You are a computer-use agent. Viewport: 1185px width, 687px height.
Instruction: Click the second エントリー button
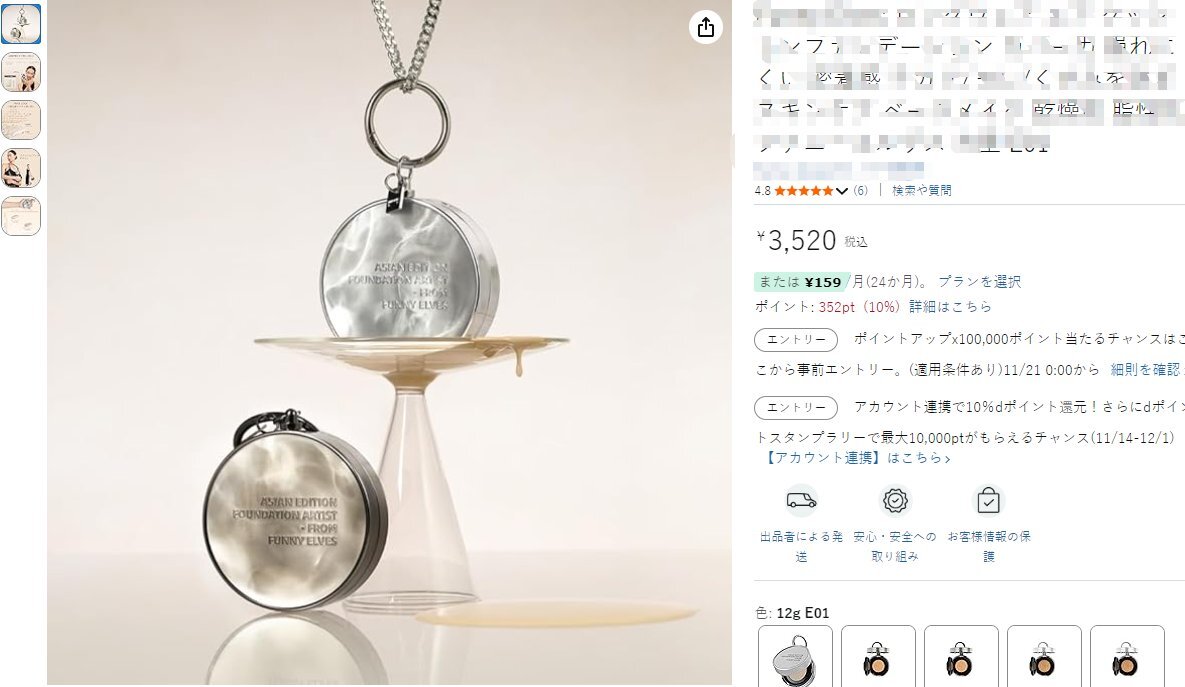coord(796,407)
